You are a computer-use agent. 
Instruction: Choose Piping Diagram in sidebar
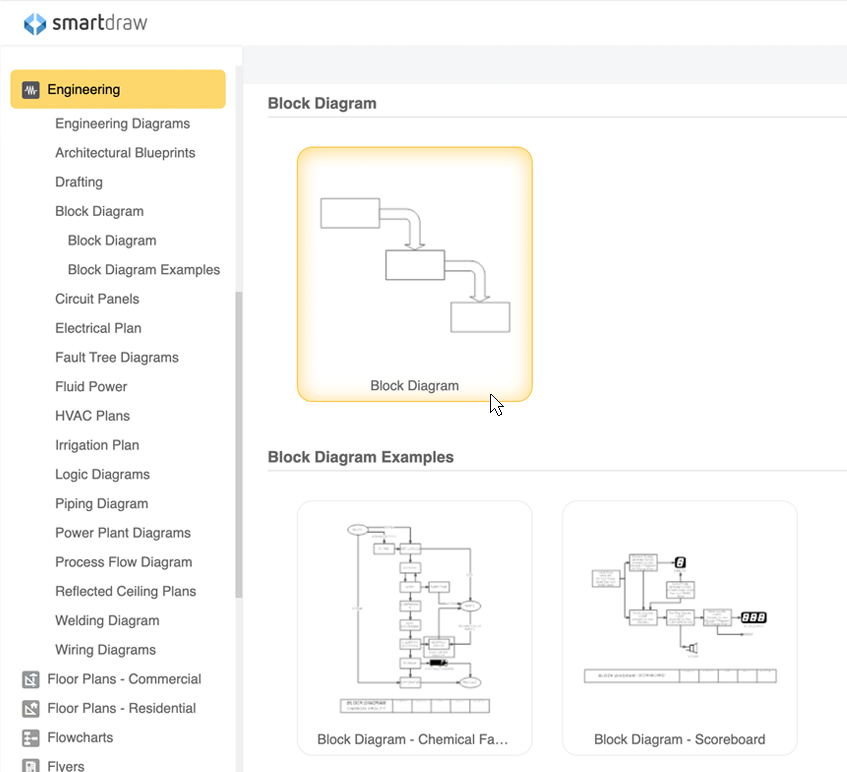pyautogui.click(x=102, y=503)
